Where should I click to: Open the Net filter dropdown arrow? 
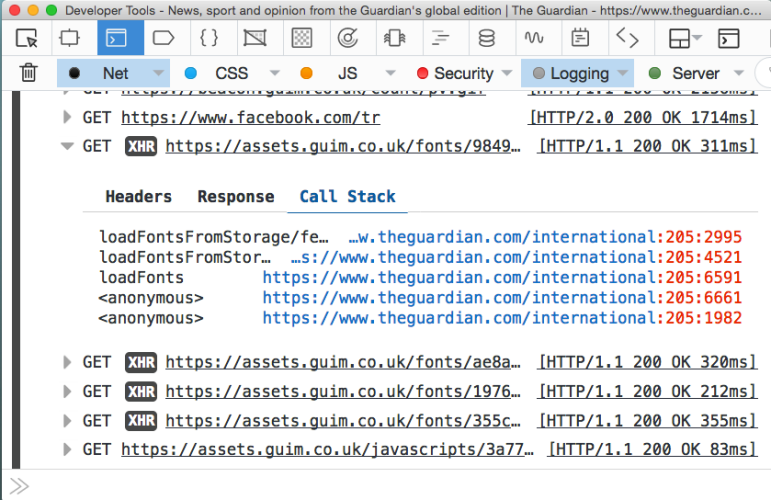(158, 73)
